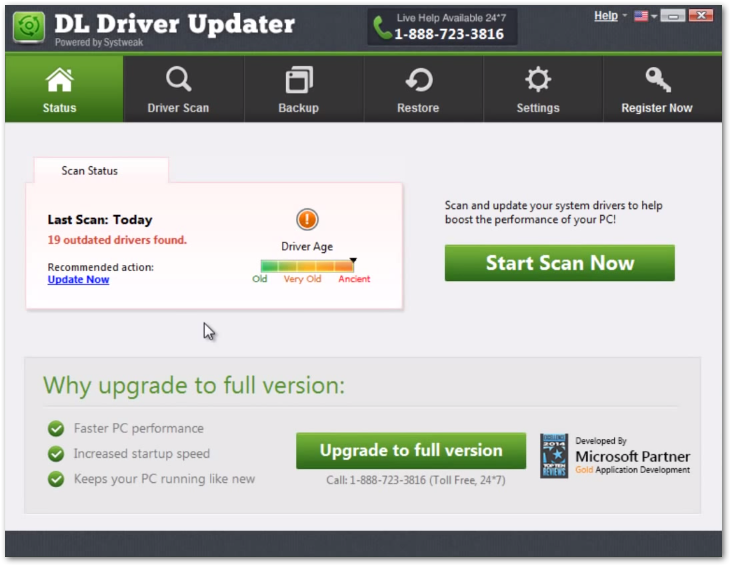Open the Backup tab

(304, 89)
